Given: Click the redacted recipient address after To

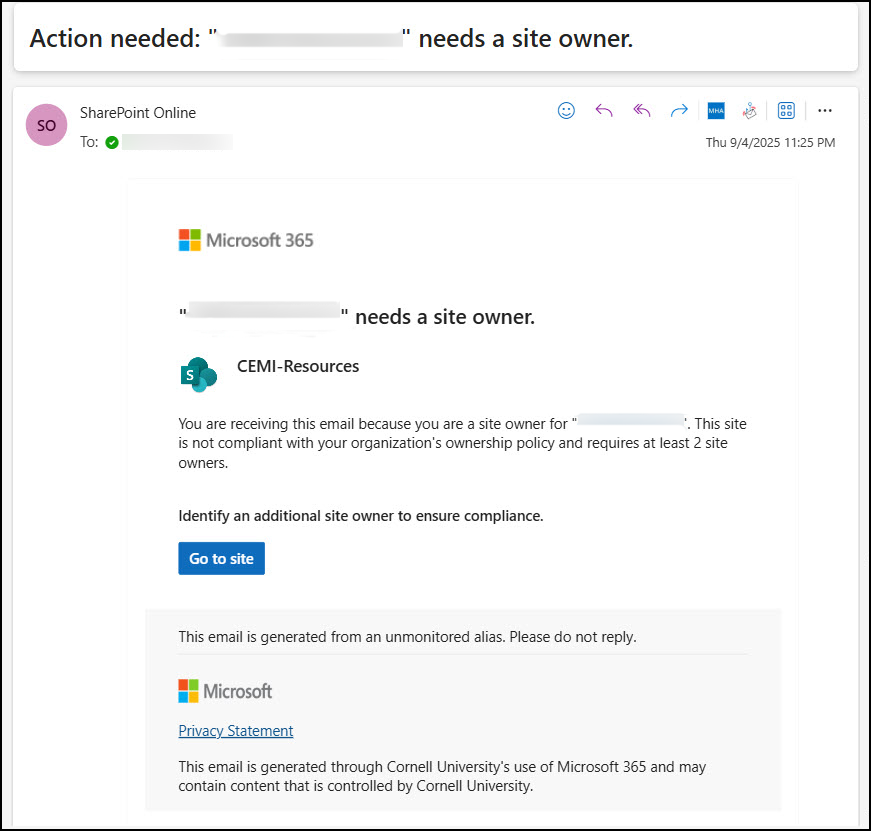Looking at the screenshot, I should (x=176, y=143).
